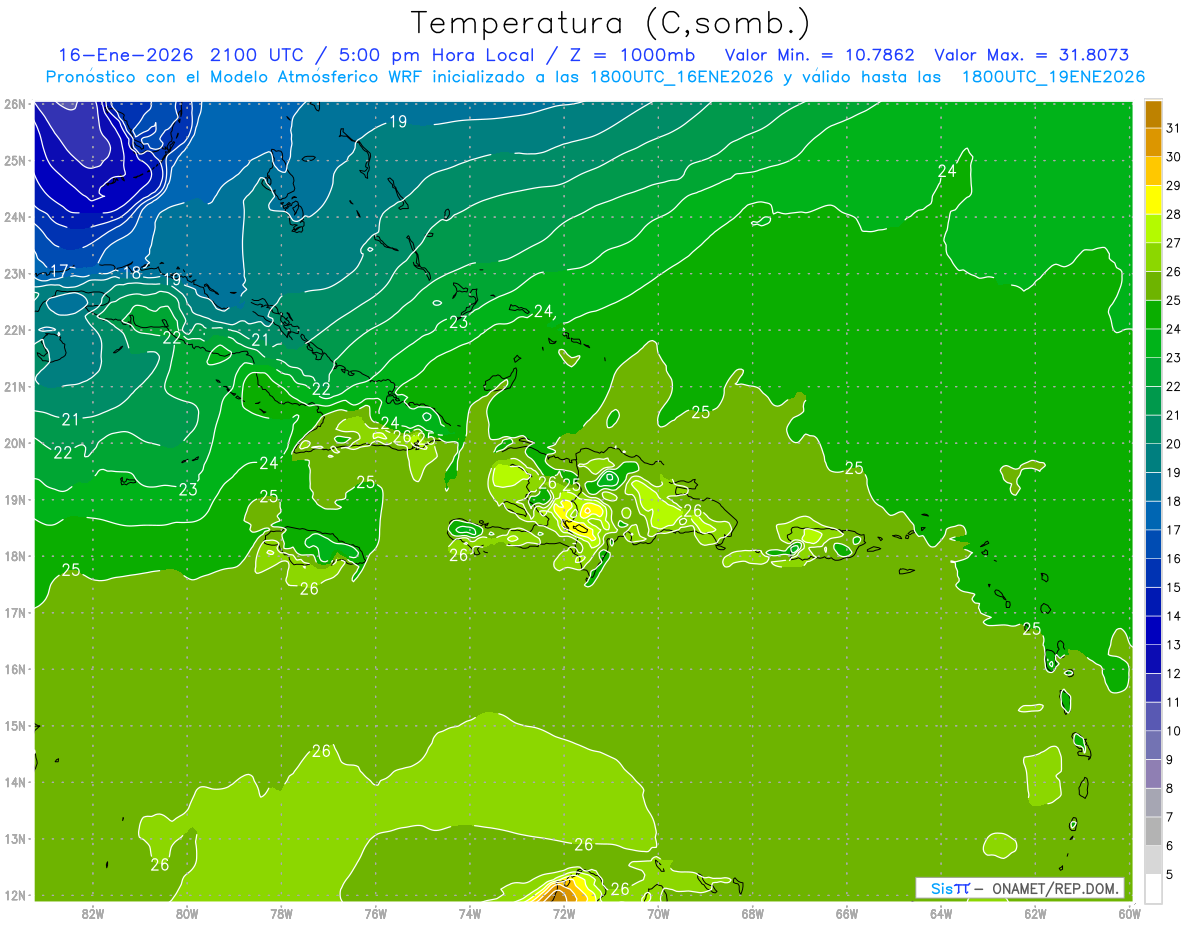The height and width of the screenshot is (927, 1200).
Task: Click the "23N" latitude axis label
Action: click(14, 273)
